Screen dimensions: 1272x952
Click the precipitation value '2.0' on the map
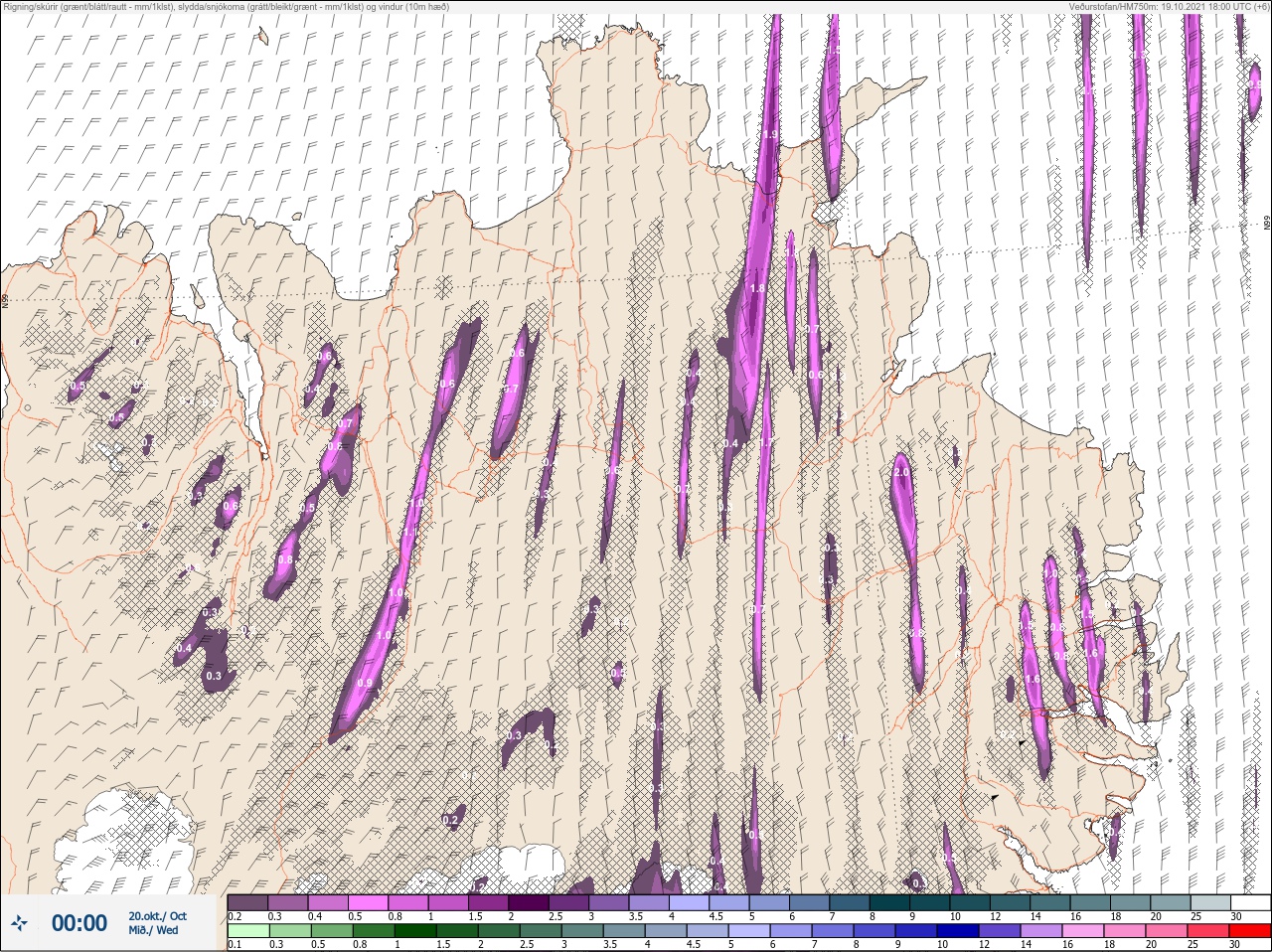[902, 473]
